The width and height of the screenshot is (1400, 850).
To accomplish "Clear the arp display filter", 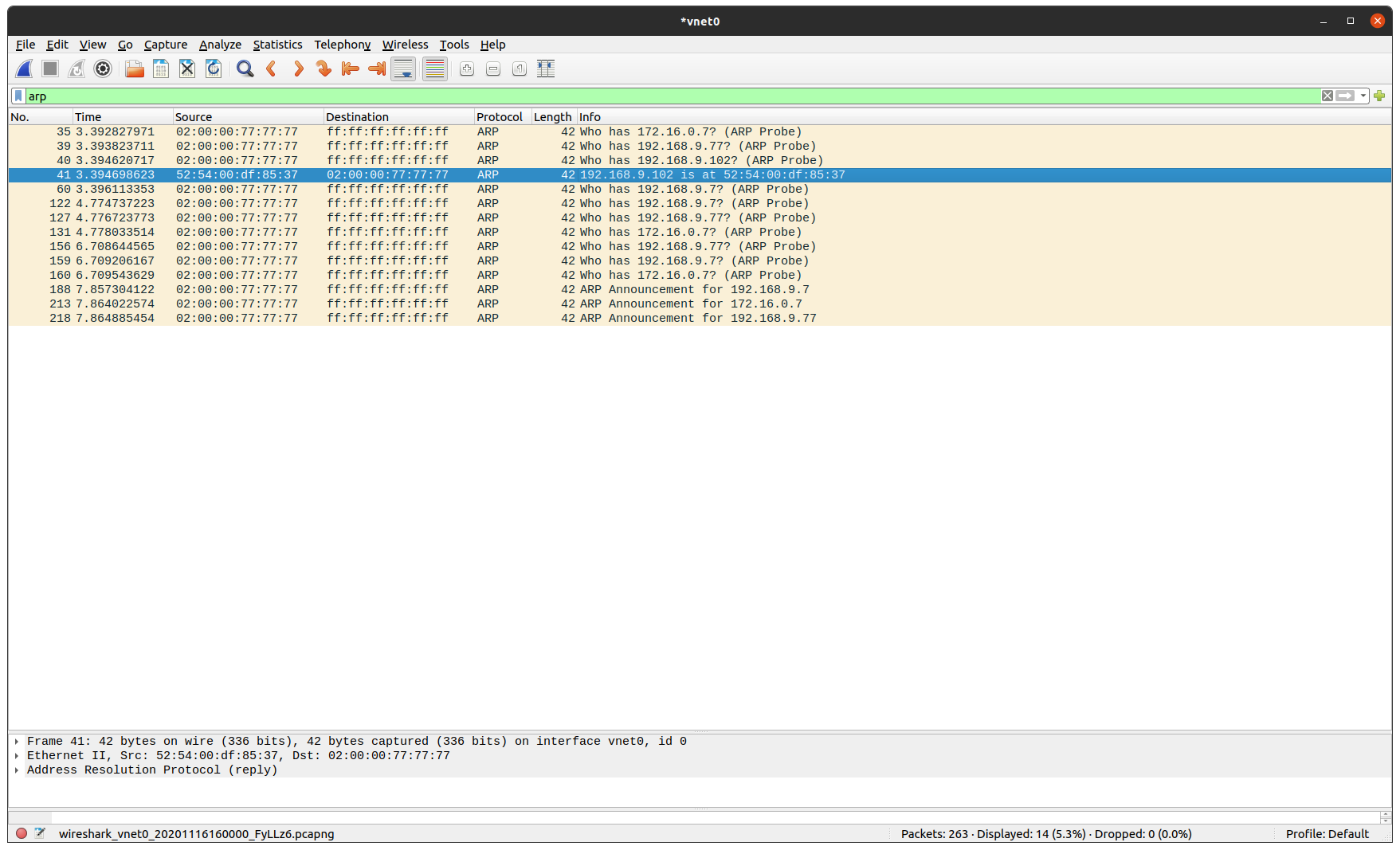I will (x=1327, y=96).
